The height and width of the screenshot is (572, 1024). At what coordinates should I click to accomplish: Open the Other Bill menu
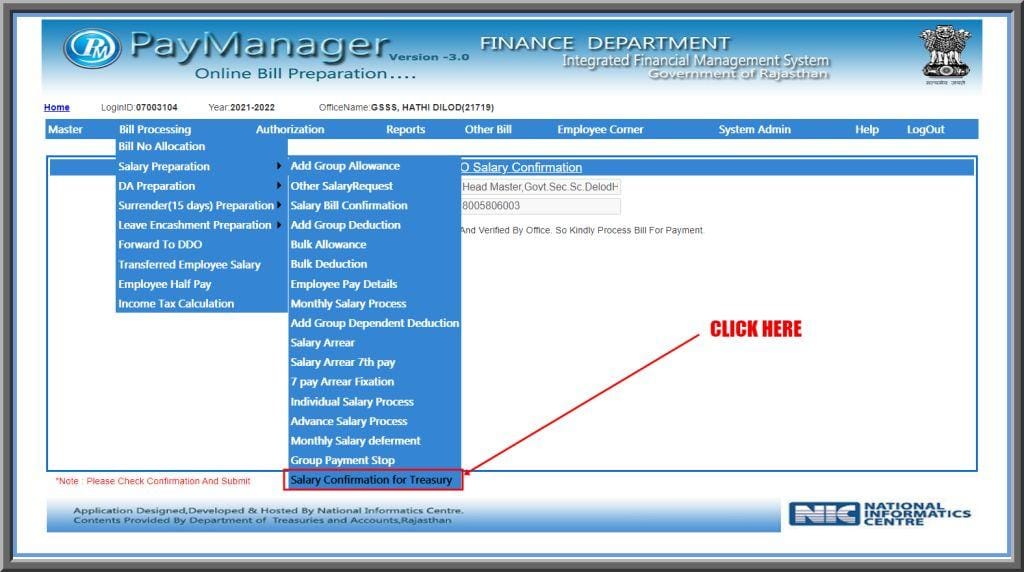point(488,129)
